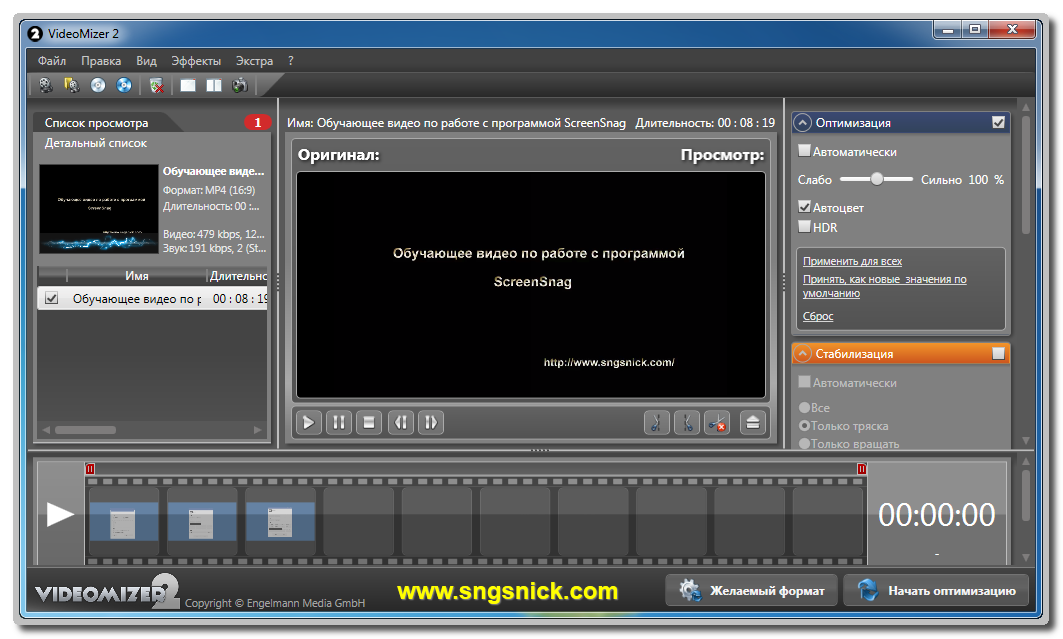1063x639 pixels.
Task: Stop the preview playback
Action: click(x=369, y=423)
